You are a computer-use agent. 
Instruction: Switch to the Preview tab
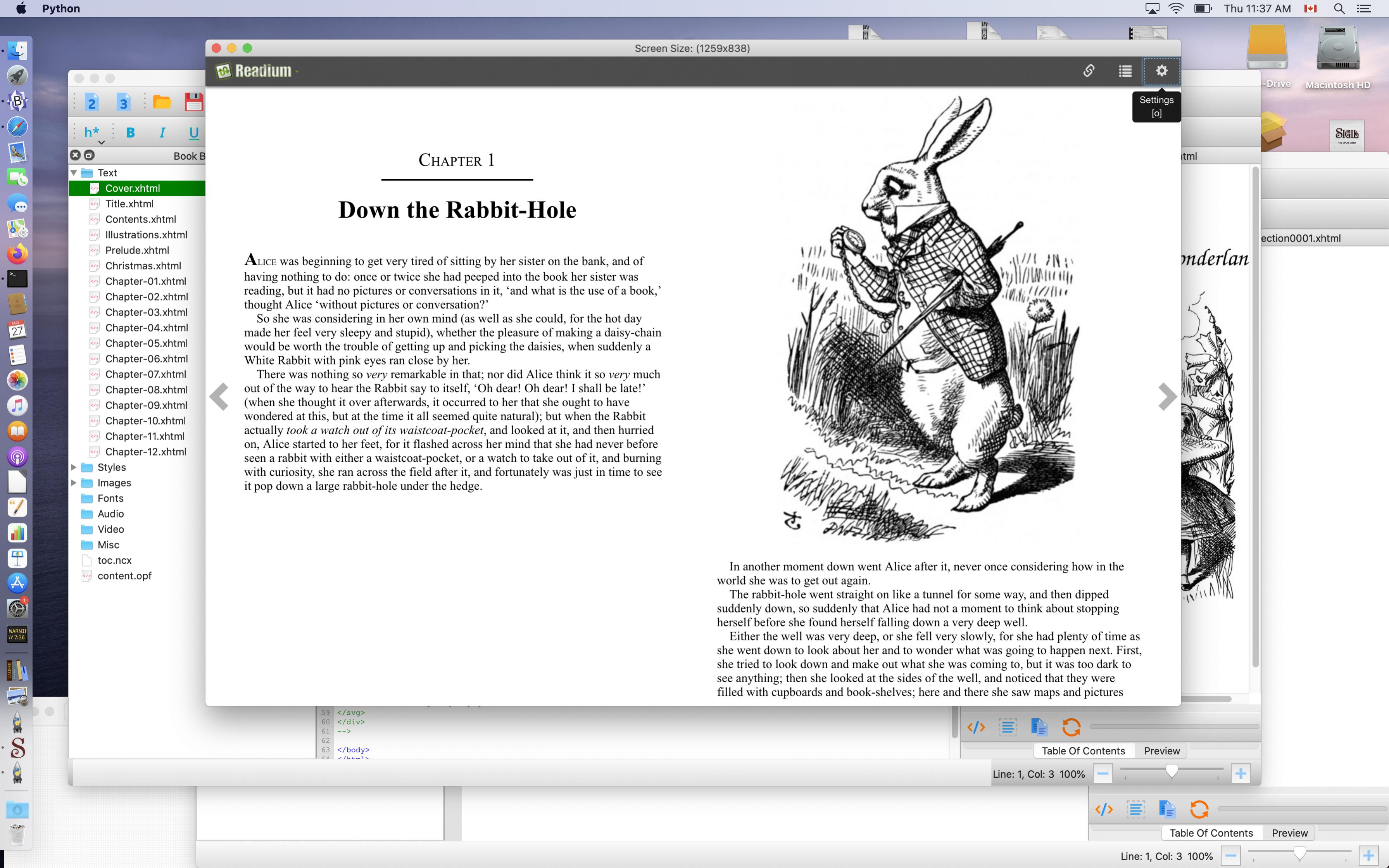tap(1161, 750)
